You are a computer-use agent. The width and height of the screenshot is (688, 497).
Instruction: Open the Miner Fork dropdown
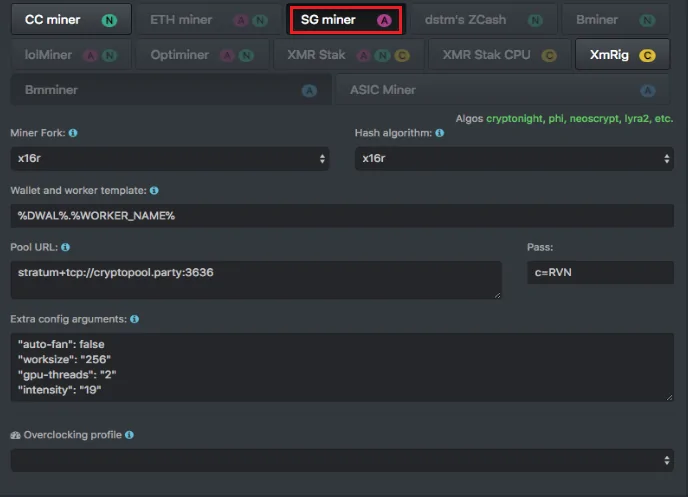coord(170,158)
